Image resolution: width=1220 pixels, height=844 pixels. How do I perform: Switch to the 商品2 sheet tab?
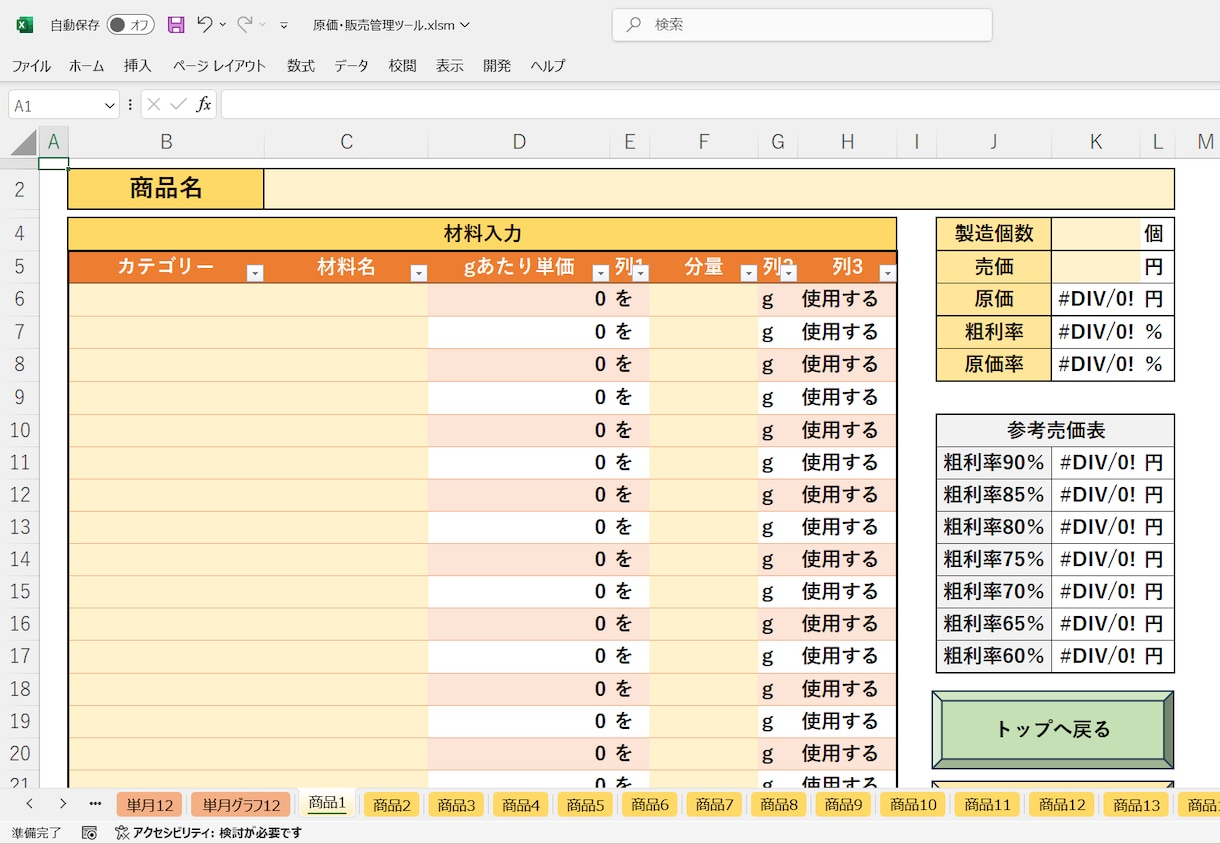[x=392, y=805]
